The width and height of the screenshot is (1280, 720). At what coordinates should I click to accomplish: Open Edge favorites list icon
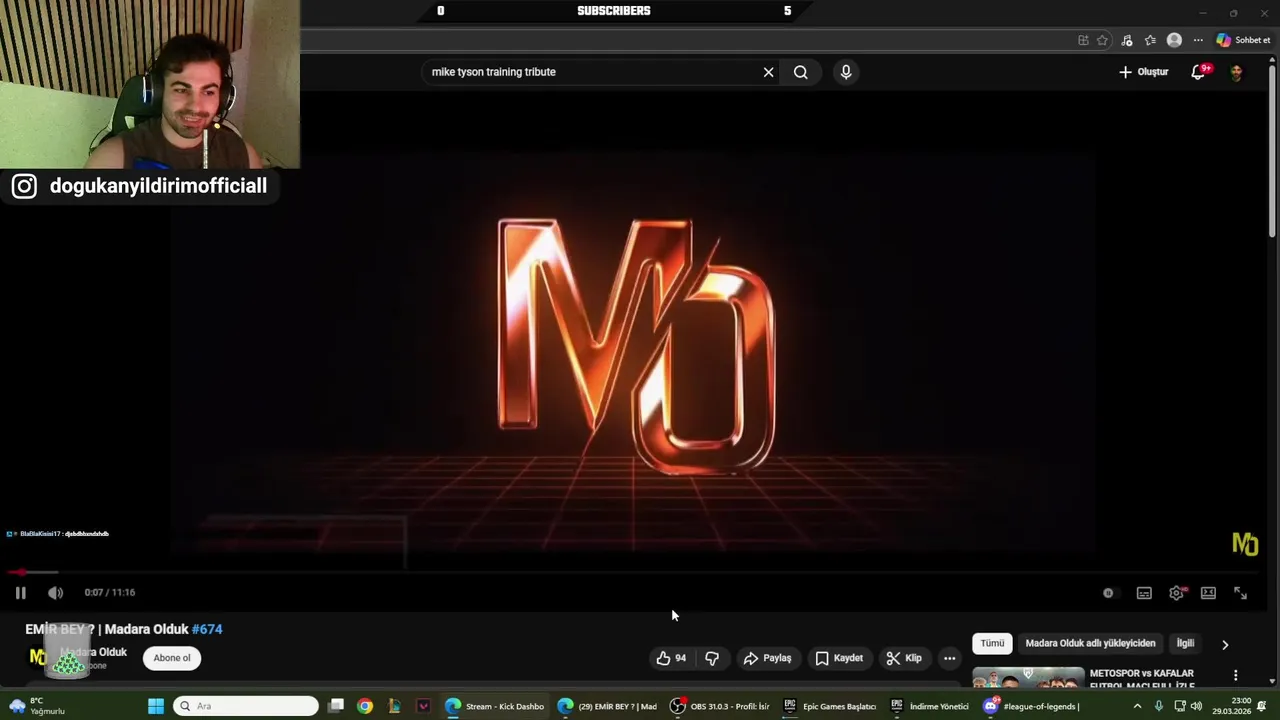pos(1150,40)
